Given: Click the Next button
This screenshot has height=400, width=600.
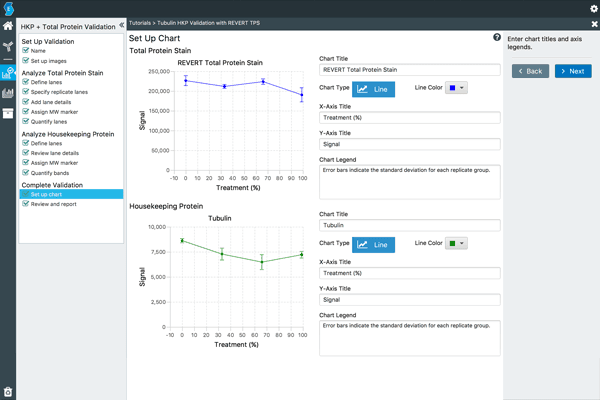Looking at the screenshot, I should tap(573, 71).
